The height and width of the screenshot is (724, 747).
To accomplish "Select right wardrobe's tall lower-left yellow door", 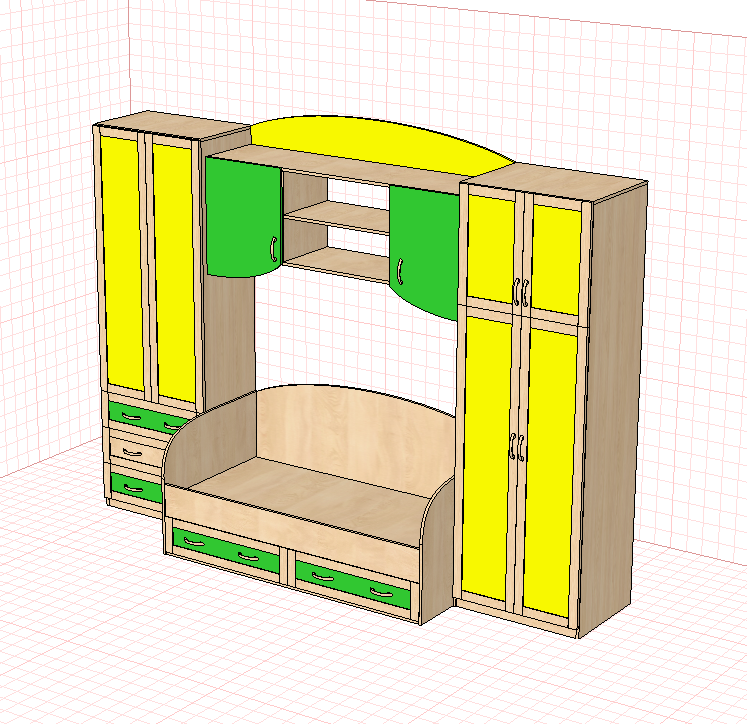I will (485, 457).
